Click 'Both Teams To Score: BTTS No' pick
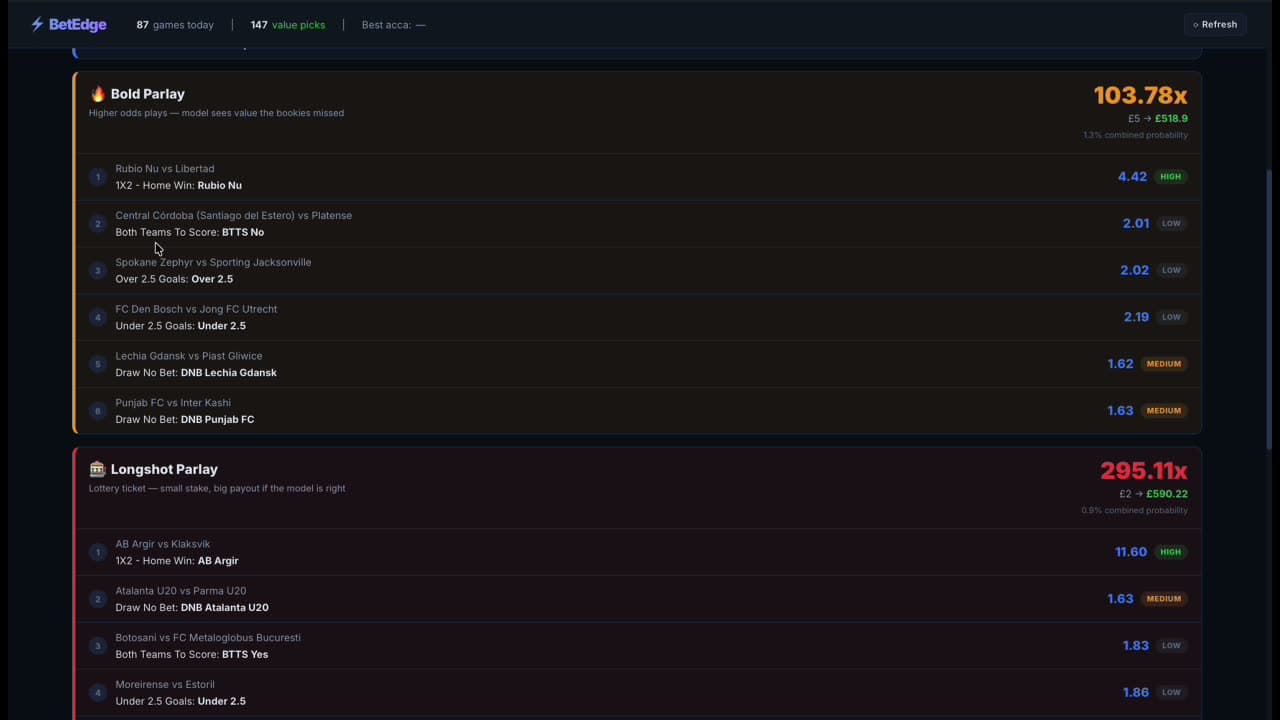 click(x=190, y=232)
